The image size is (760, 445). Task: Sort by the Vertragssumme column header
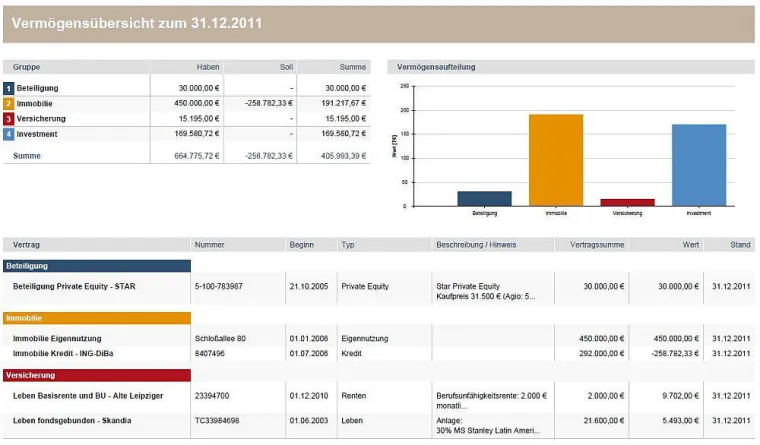coord(596,244)
